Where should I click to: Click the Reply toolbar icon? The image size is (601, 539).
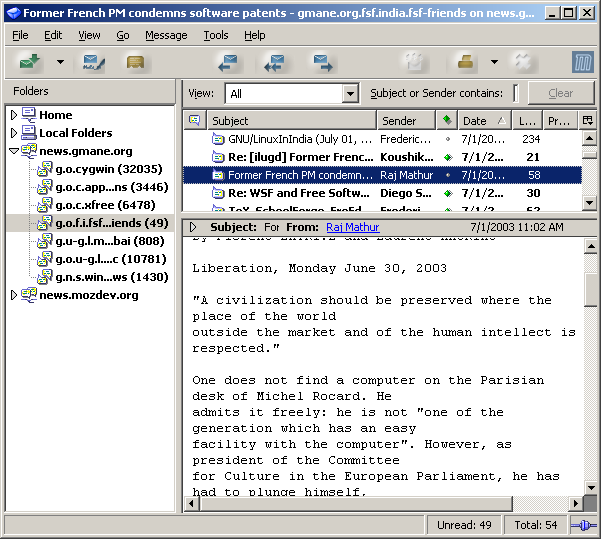click(x=228, y=62)
